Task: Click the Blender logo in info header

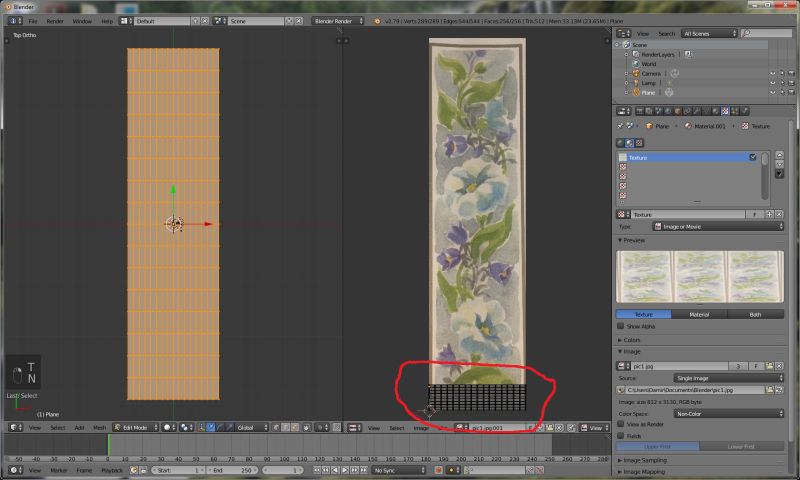Action: coord(377,21)
